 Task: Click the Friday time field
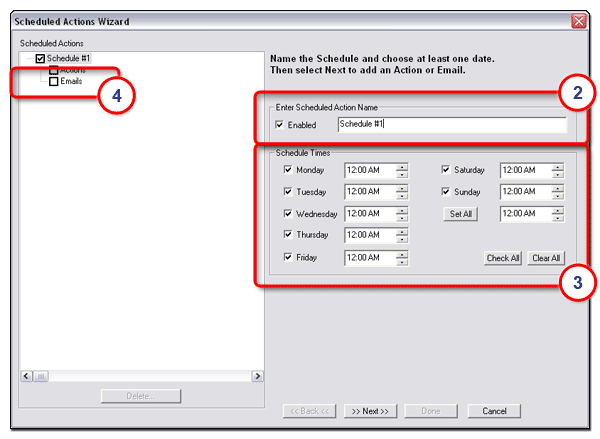coord(369,258)
